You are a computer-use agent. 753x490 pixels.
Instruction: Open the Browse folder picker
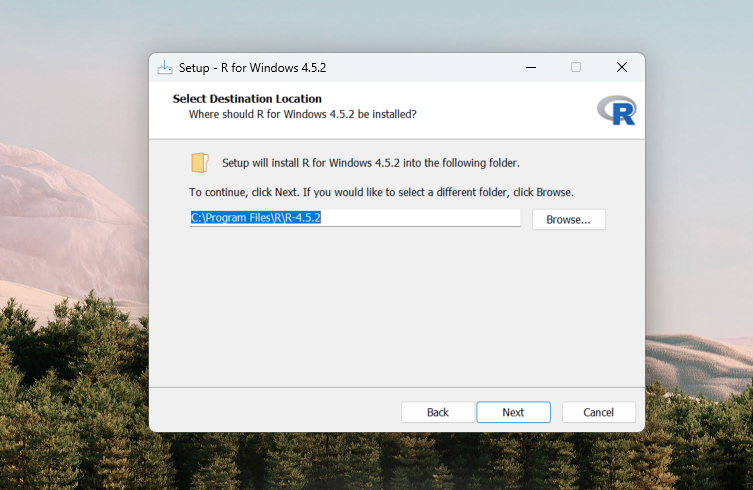(568, 219)
